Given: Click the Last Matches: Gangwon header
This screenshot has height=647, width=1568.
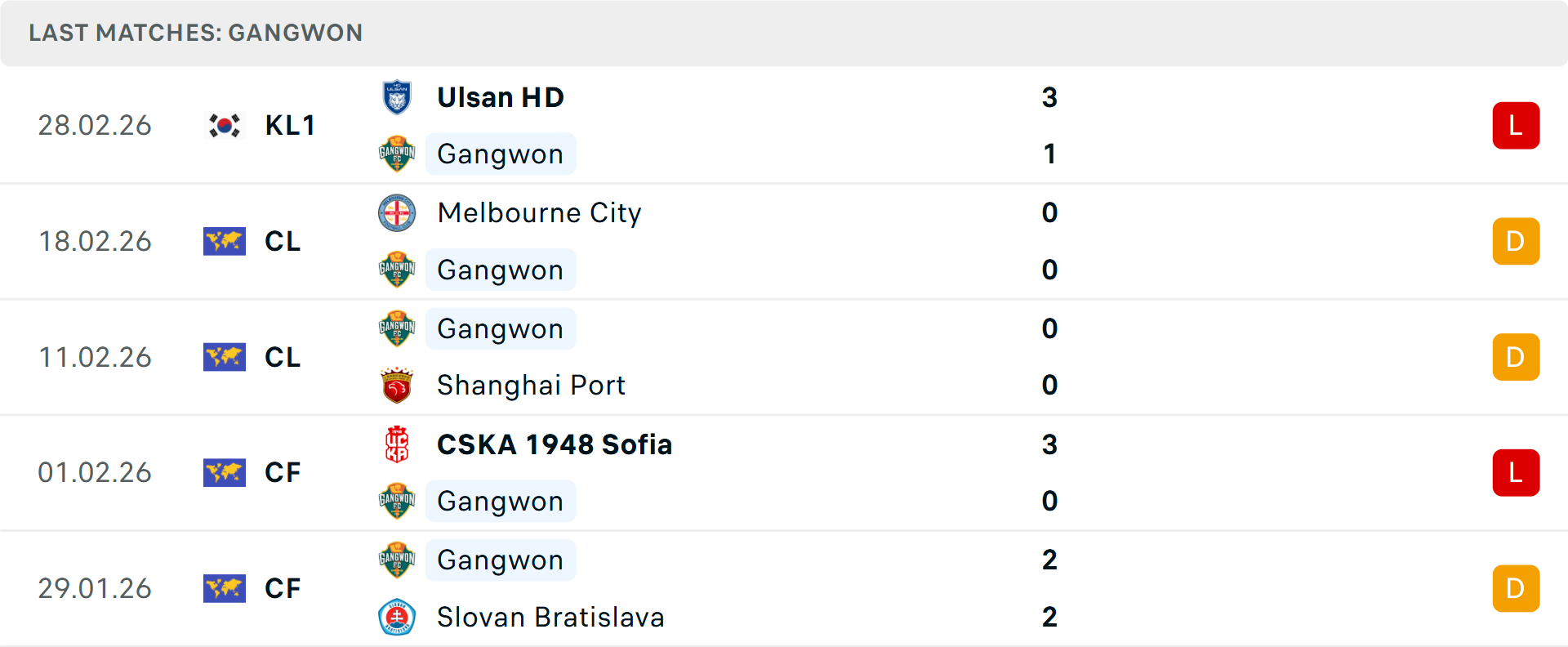Looking at the screenshot, I should click(x=196, y=33).
